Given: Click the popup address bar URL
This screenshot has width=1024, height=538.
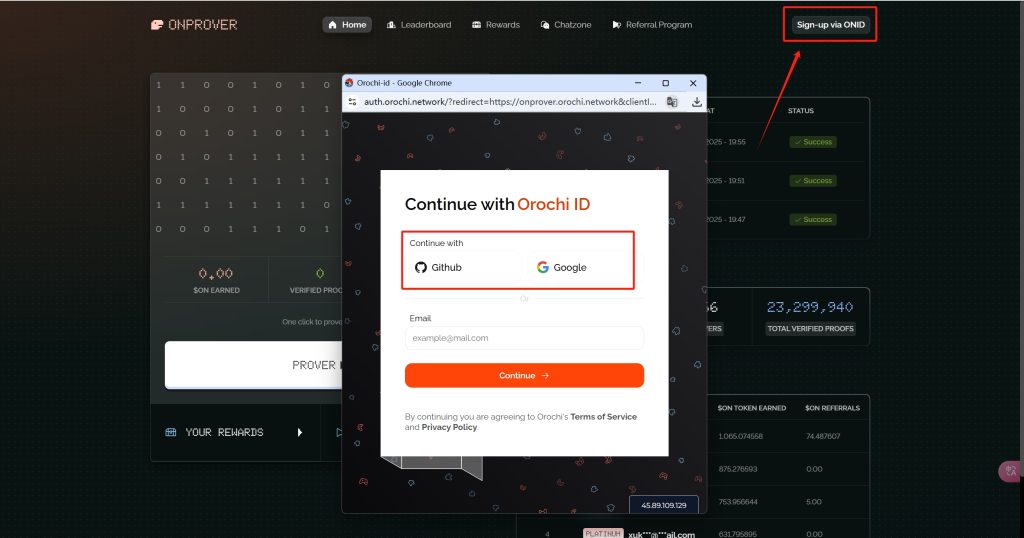Looking at the screenshot, I should [510, 102].
